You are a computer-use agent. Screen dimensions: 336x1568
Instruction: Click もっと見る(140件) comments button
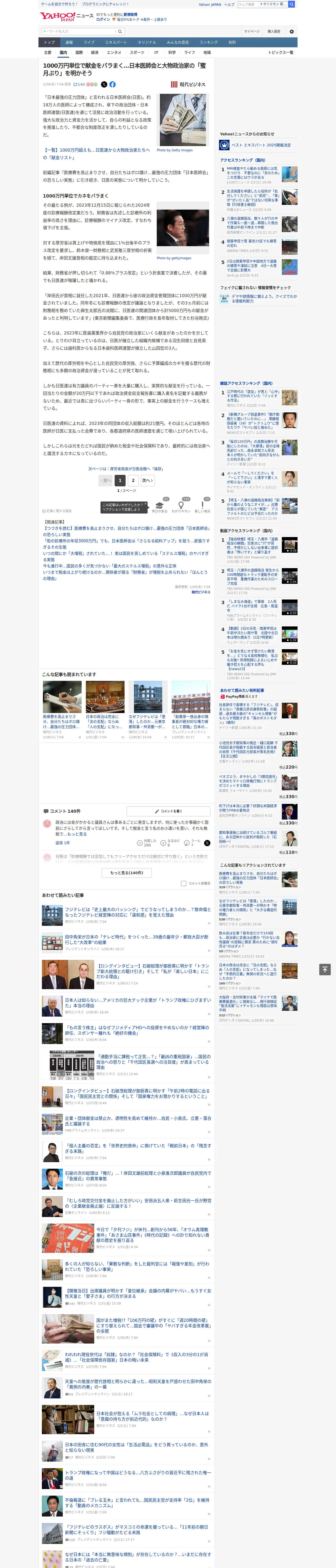tap(127, 873)
